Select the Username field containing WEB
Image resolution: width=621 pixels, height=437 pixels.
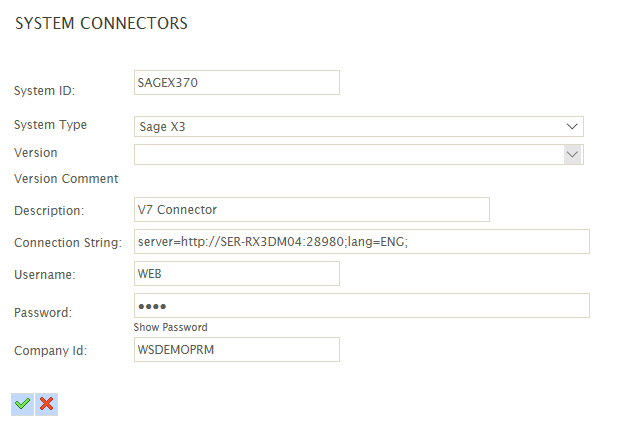tap(236, 273)
